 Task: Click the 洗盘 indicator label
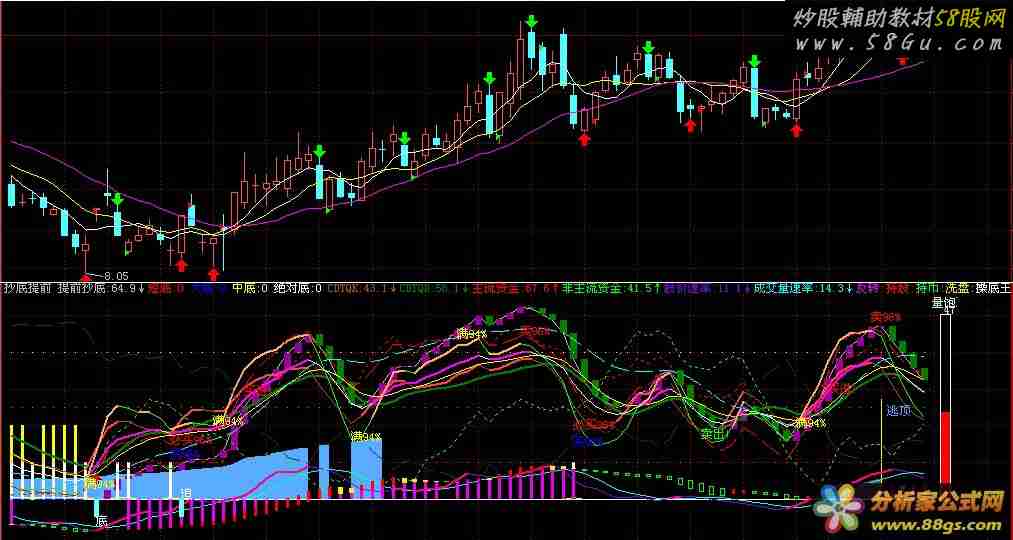957,288
